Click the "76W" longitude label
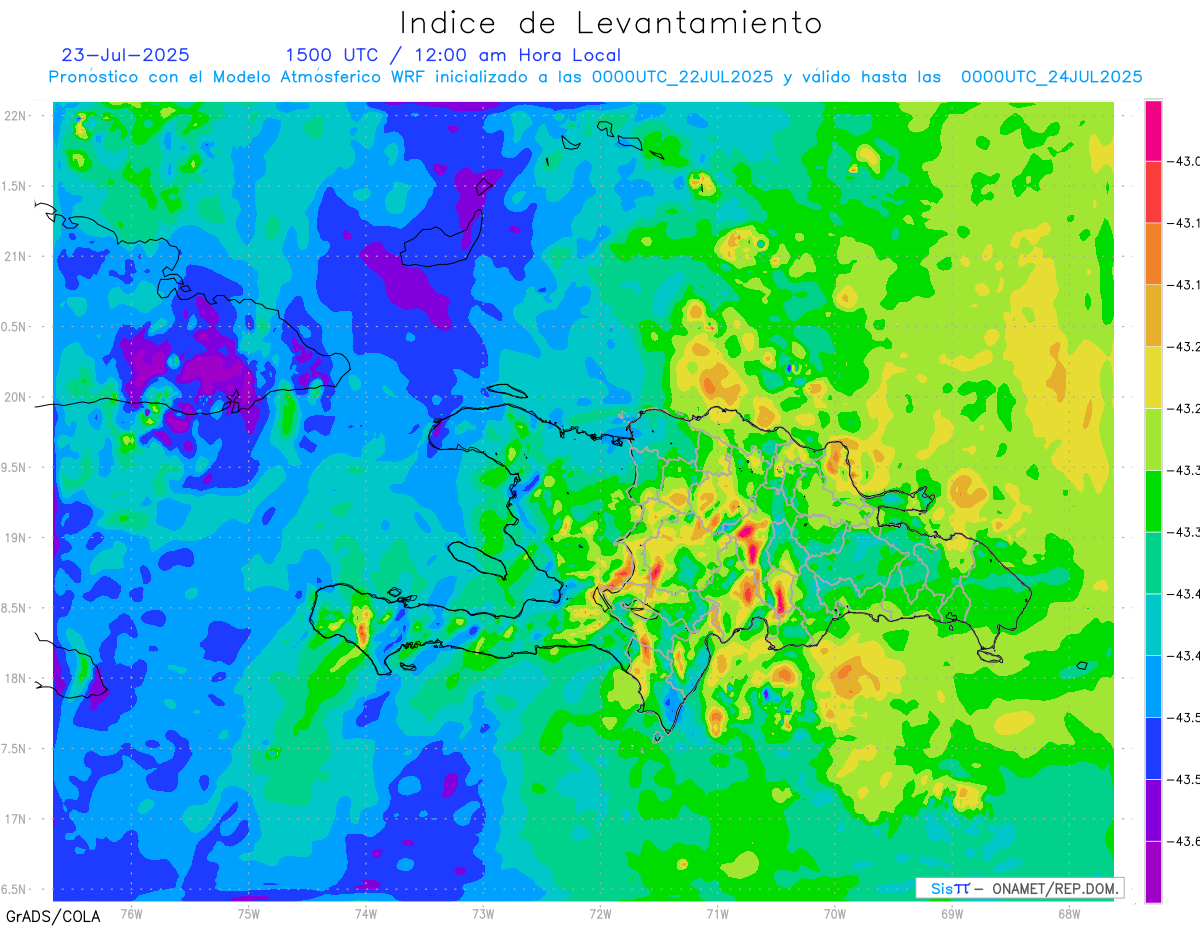Image resolution: width=1200 pixels, height=927 pixels. tap(131, 913)
